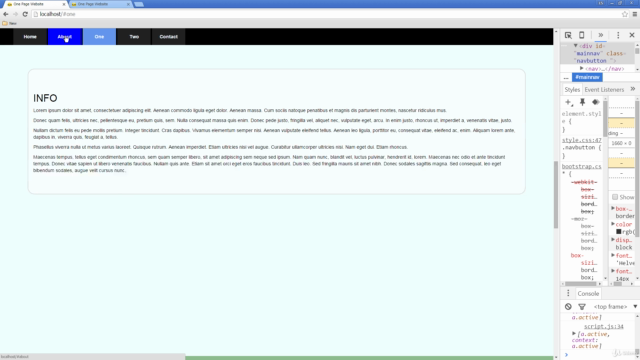Clear the console with the no-entry icon
Image resolution: width=640 pixels, height=360 pixels.
568,307
